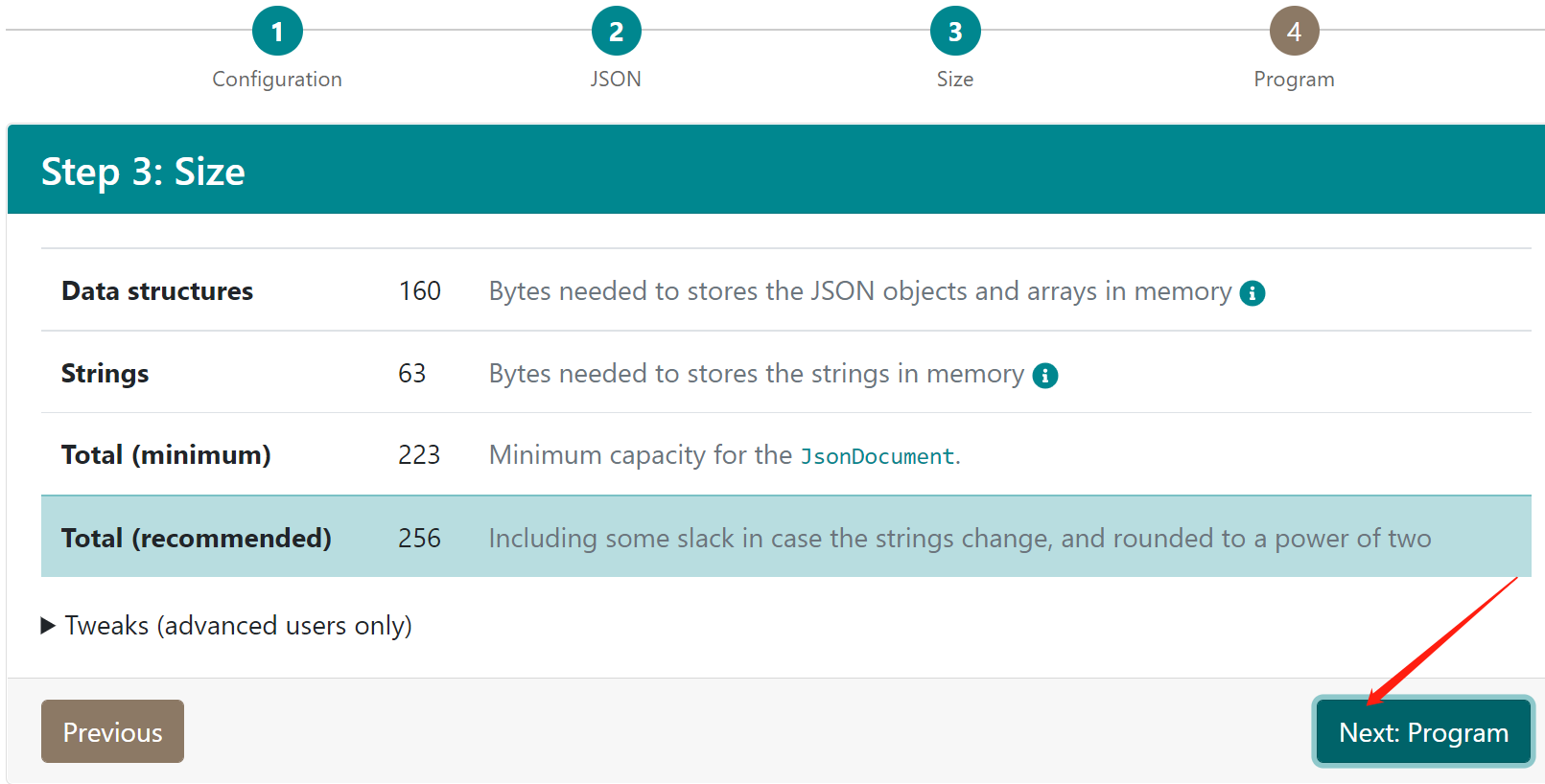Click the info icon after 'arrays in memory'
The width and height of the screenshot is (1545, 784).
coord(1252,293)
